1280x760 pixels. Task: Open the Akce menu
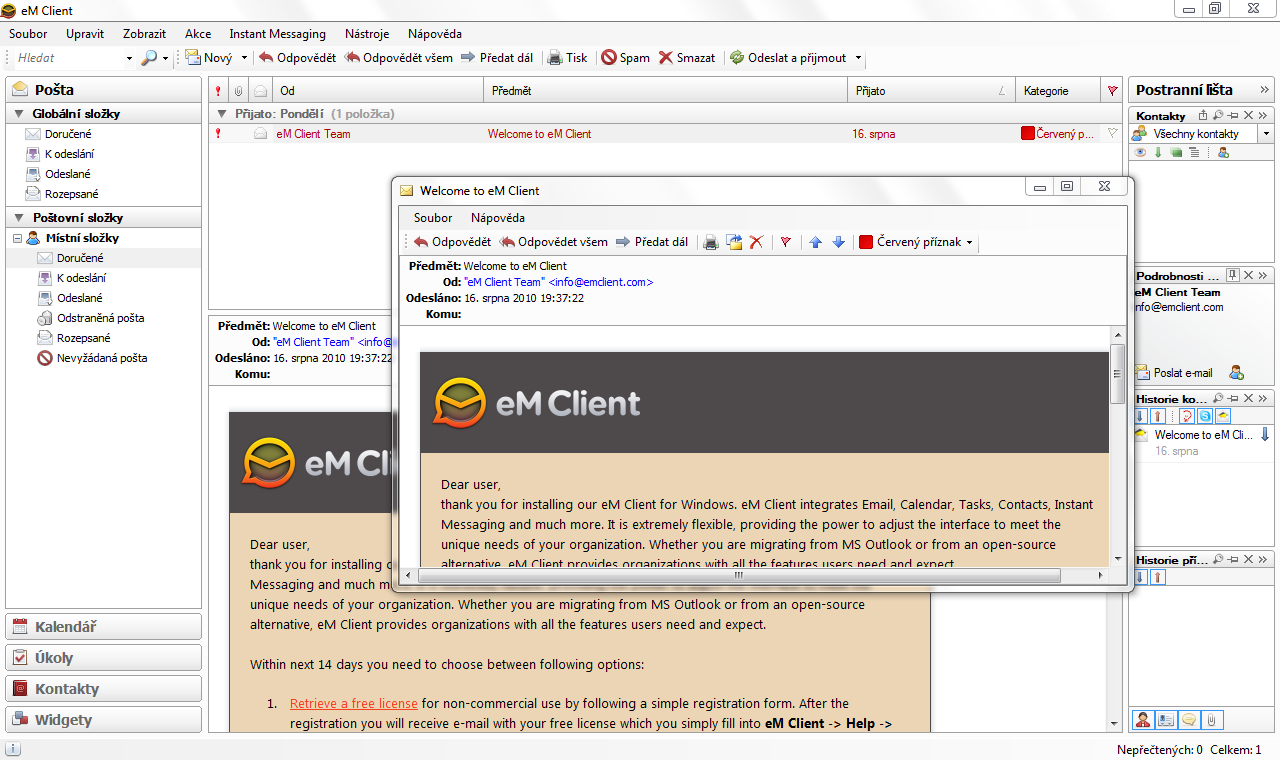[198, 34]
